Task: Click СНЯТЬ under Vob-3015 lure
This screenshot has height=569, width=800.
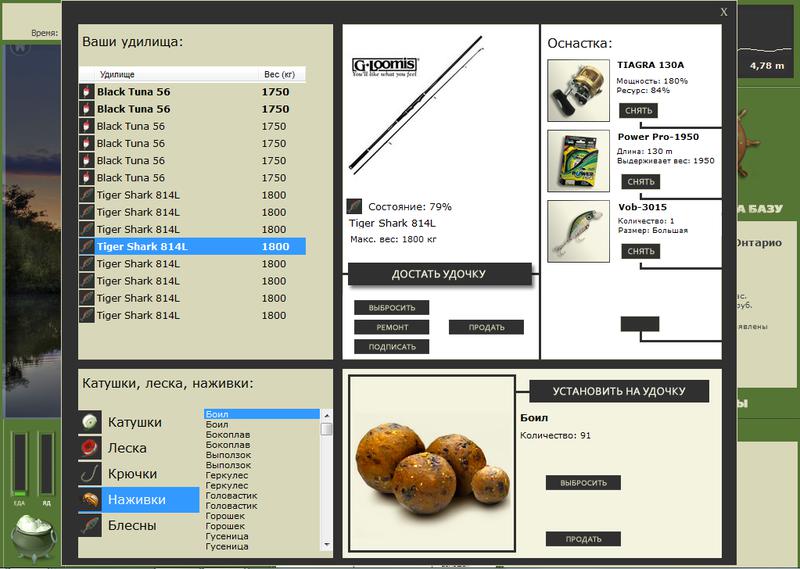Action: (x=640, y=251)
